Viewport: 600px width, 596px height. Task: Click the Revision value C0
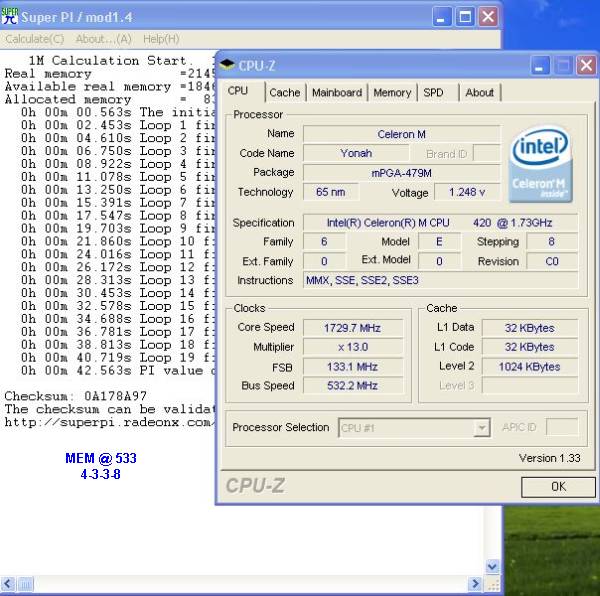coord(552,261)
